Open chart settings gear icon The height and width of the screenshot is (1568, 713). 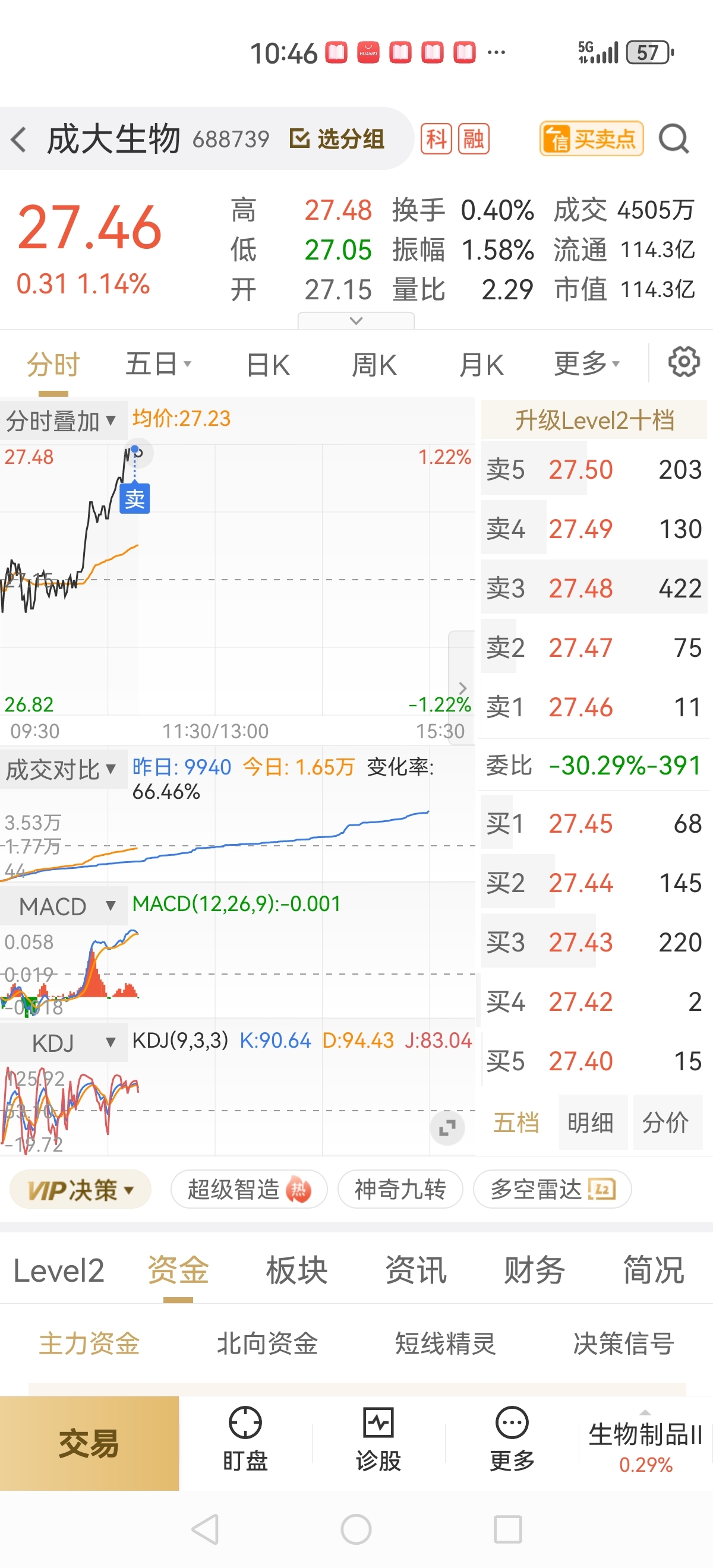click(x=684, y=362)
